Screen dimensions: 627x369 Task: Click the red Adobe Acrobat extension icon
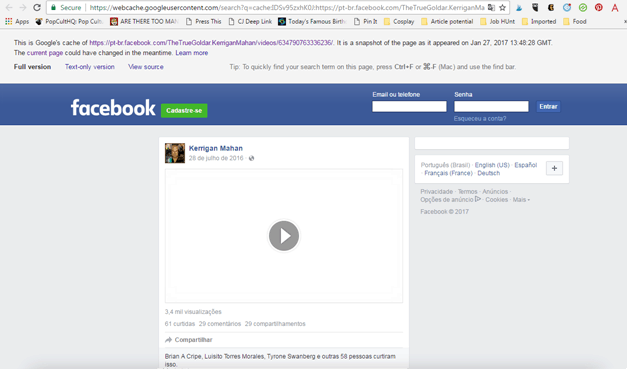(x=615, y=8)
